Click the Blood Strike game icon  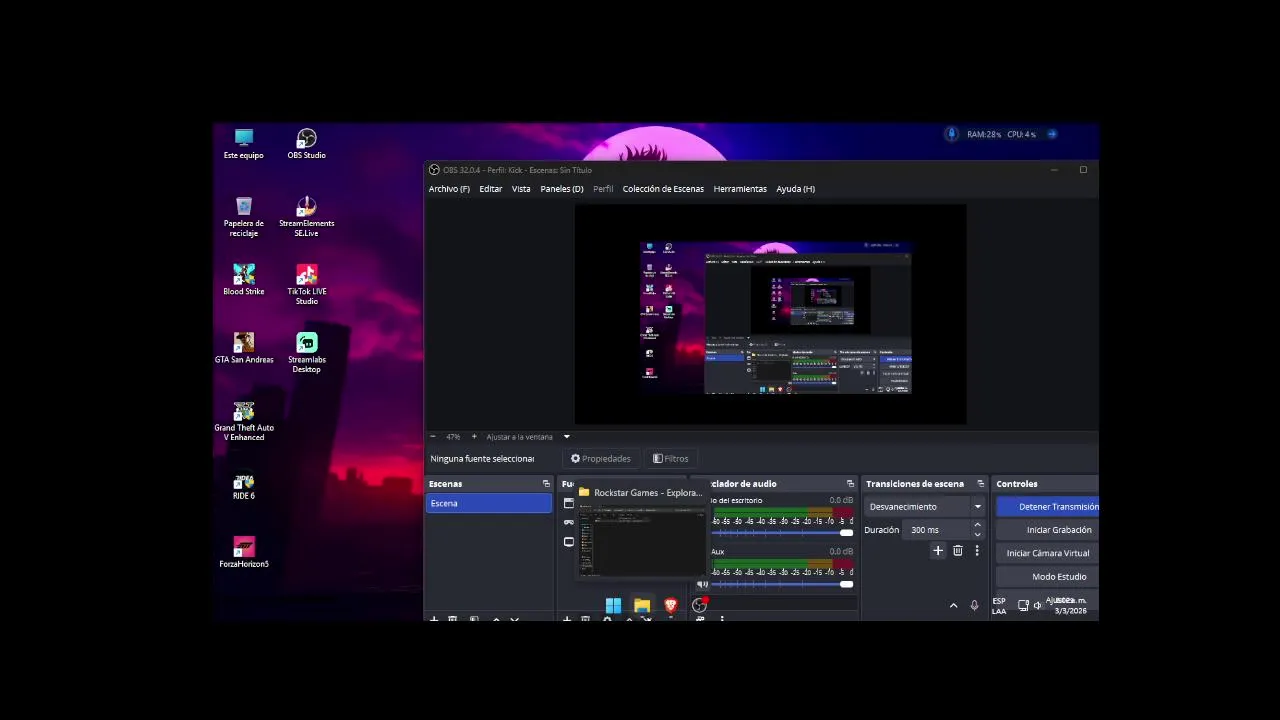tap(244, 280)
